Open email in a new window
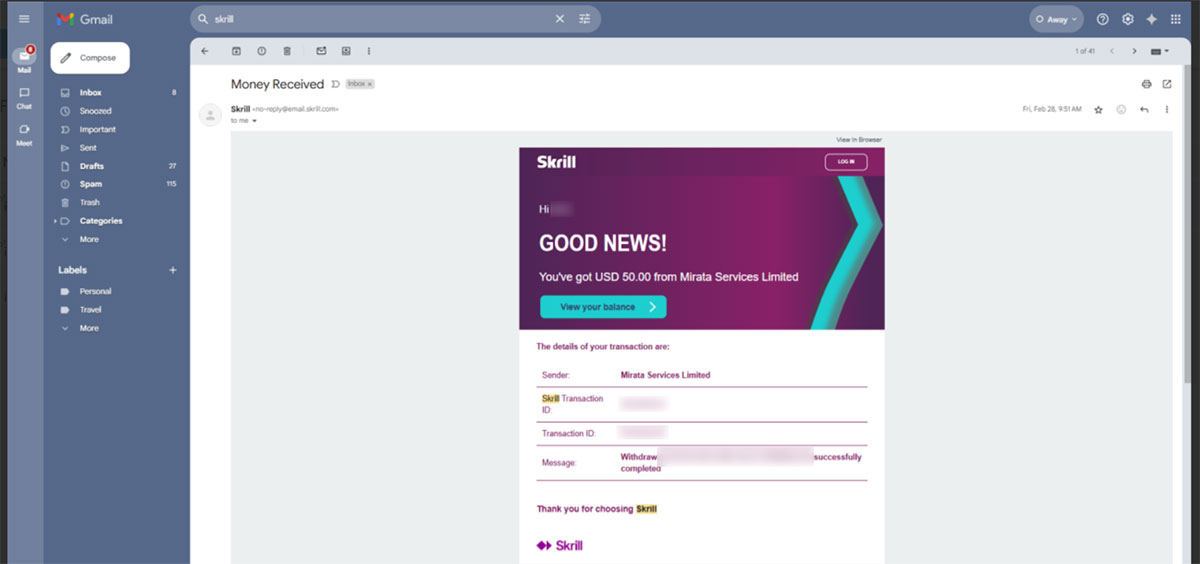This screenshot has height=564, width=1200. point(1167,84)
